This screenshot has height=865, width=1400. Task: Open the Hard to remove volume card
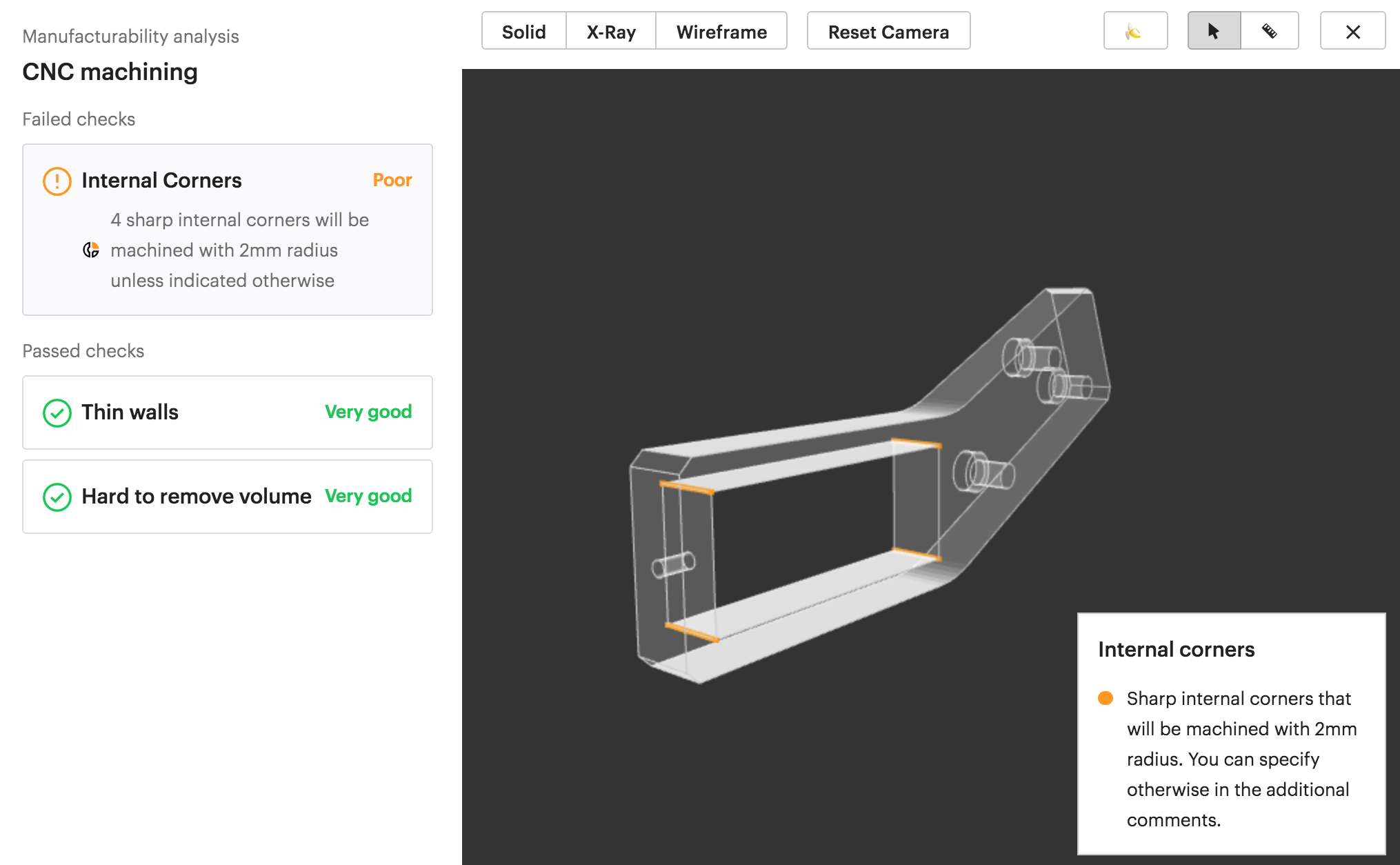228,497
